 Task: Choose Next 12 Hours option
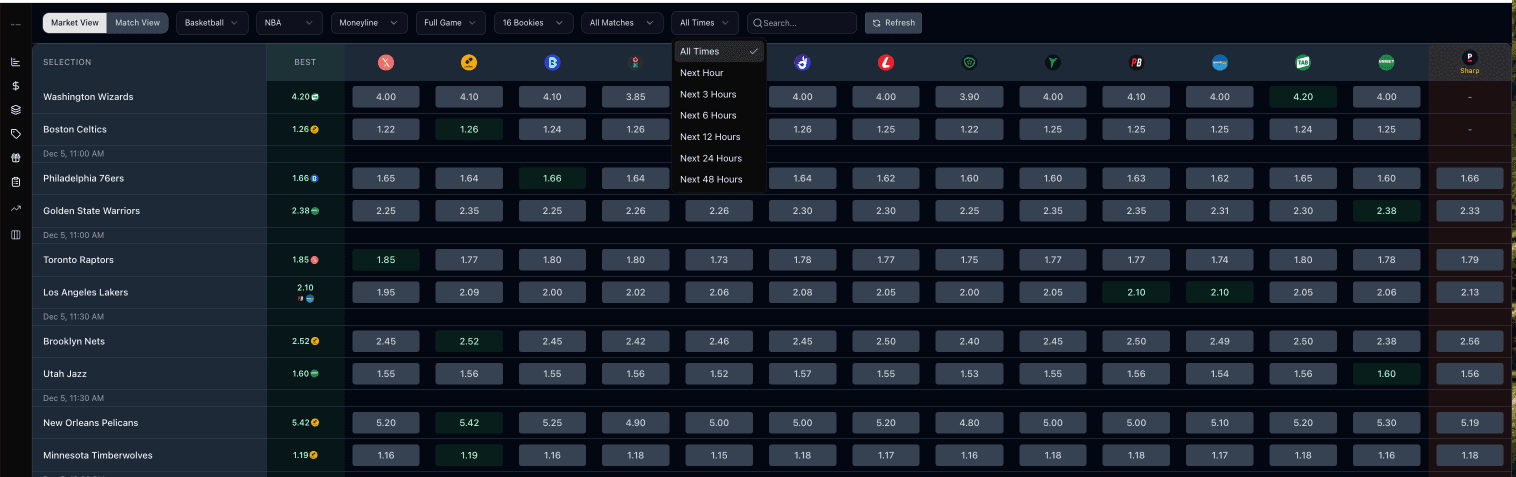[x=719, y=137]
